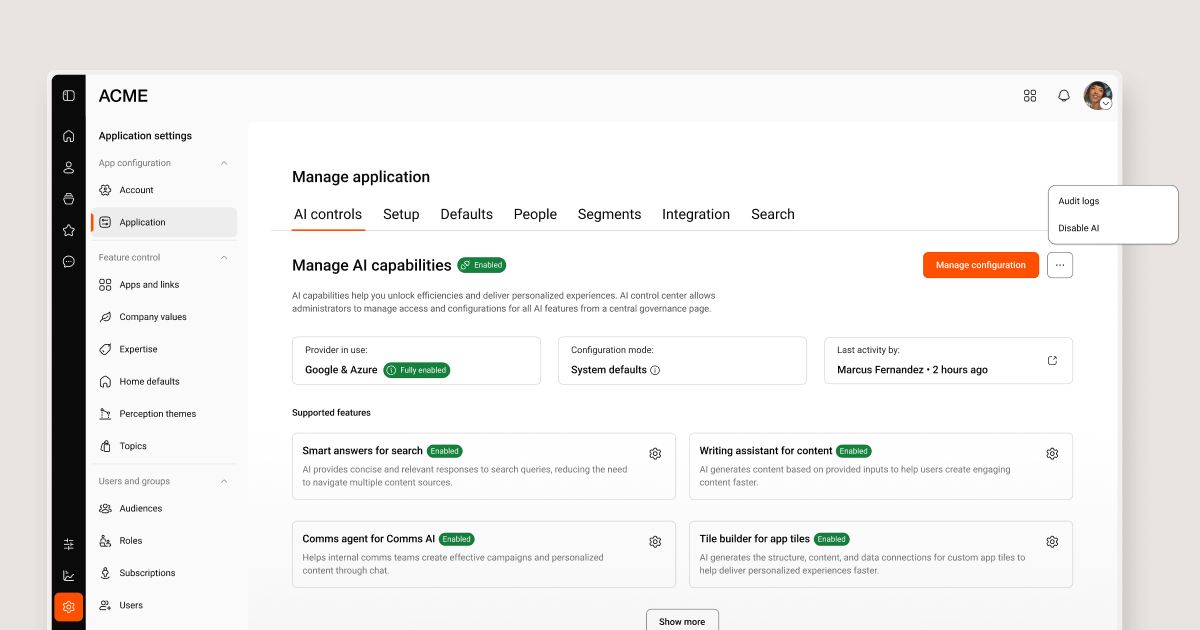
Task: Open the person icon in left rail
Action: click(x=69, y=167)
